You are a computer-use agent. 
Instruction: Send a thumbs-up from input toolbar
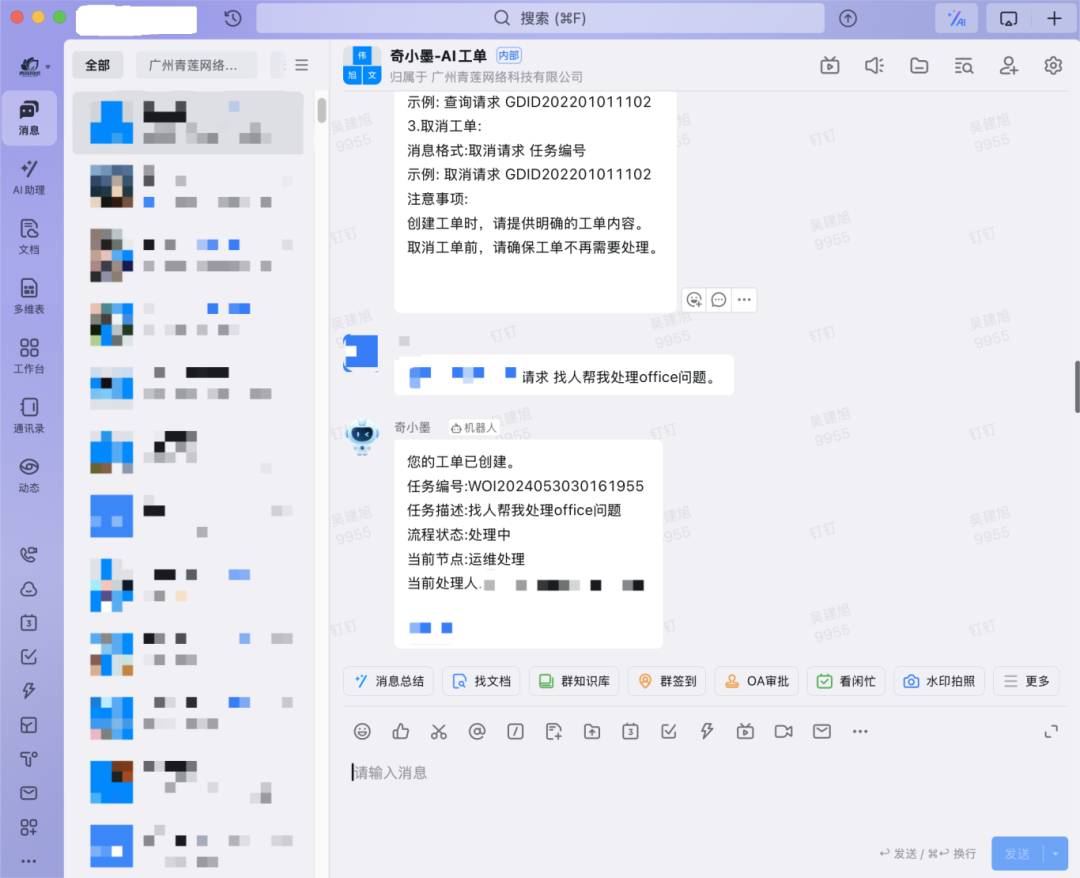pyautogui.click(x=400, y=731)
